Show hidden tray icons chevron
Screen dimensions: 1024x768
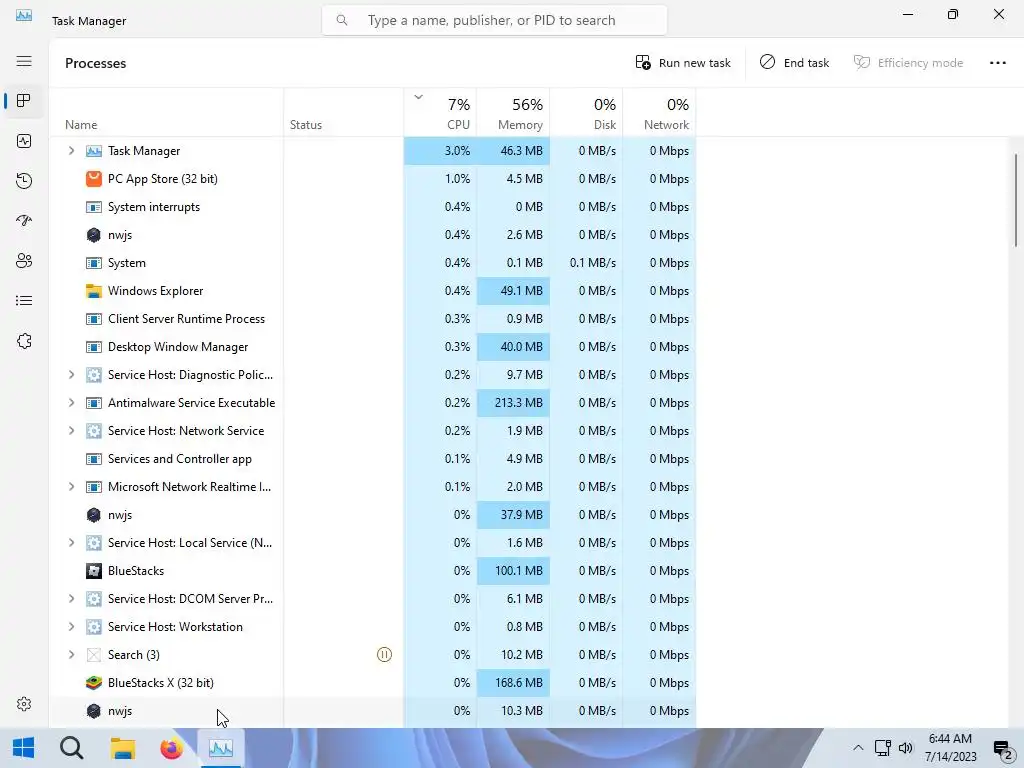point(858,748)
